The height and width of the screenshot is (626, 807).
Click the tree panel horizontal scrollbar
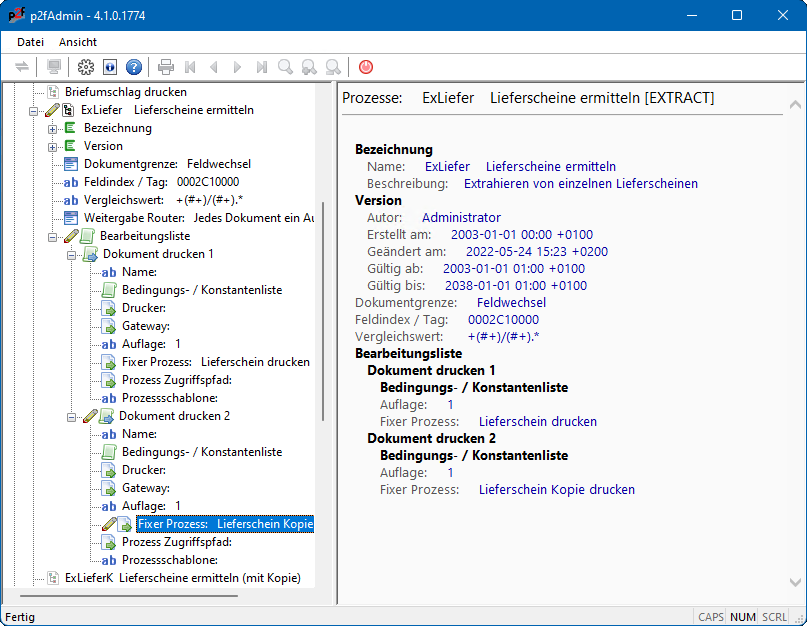(130, 595)
